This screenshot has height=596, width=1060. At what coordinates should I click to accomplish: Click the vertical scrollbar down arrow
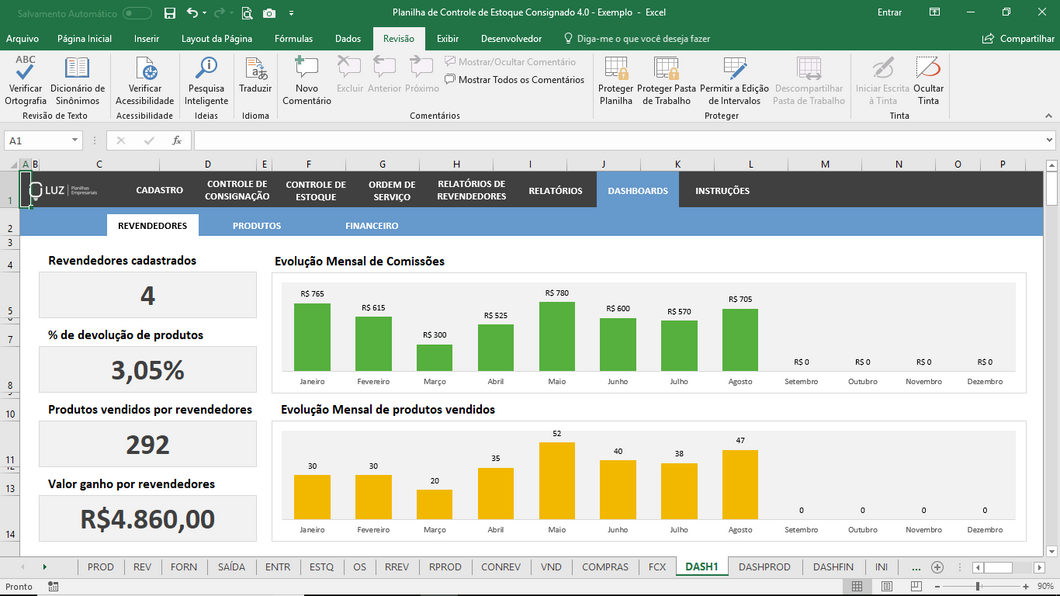tap(1051, 551)
